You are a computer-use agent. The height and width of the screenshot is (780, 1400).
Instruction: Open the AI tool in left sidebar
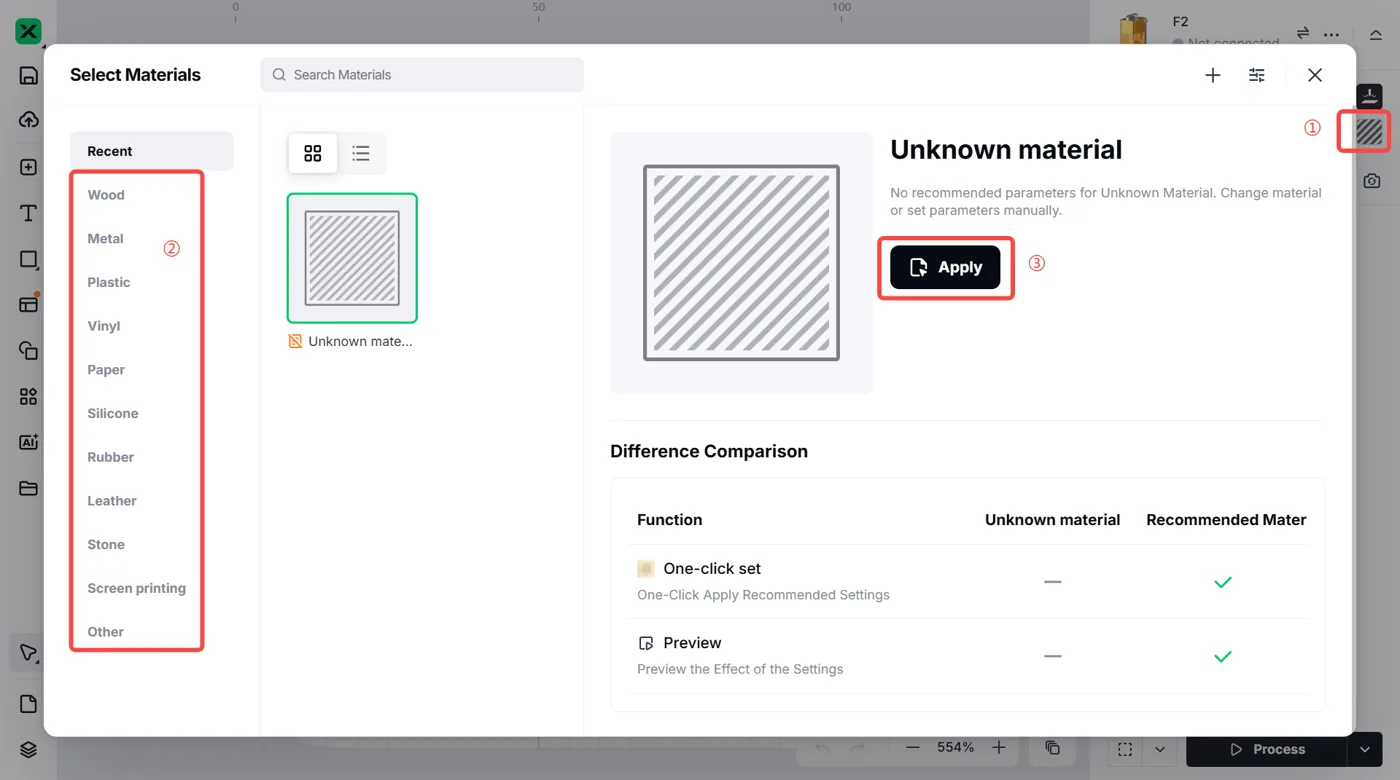click(28, 442)
